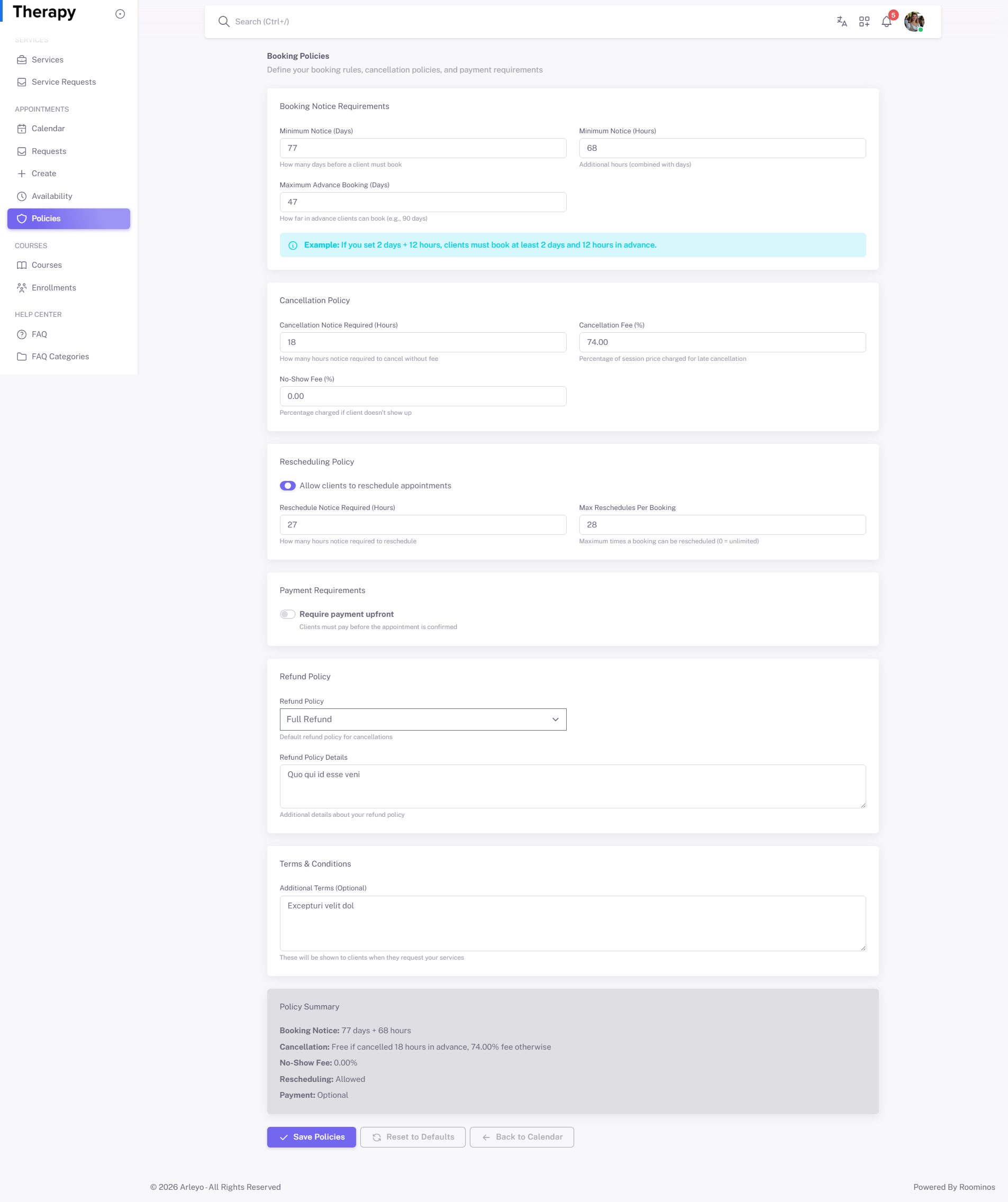Open the Calendar section in sidebar
This screenshot has width=1008, height=1202.
(48, 128)
